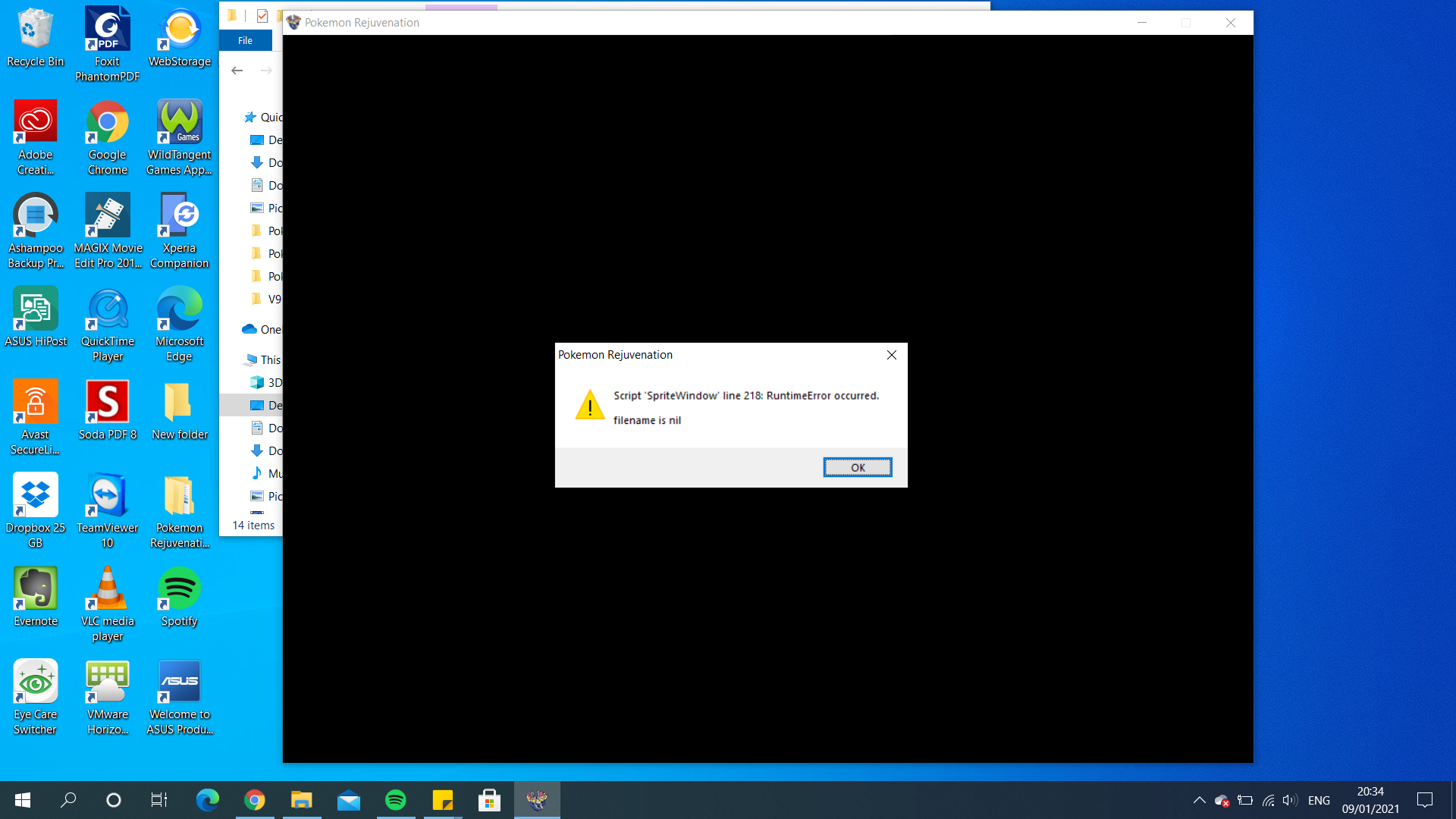Select V9 folder in Explorer sidebar

pyautogui.click(x=265, y=300)
